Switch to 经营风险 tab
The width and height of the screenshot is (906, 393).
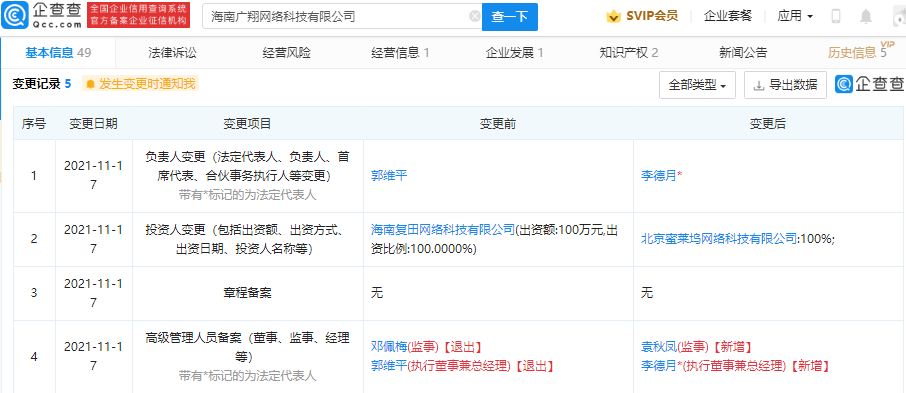(x=286, y=53)
